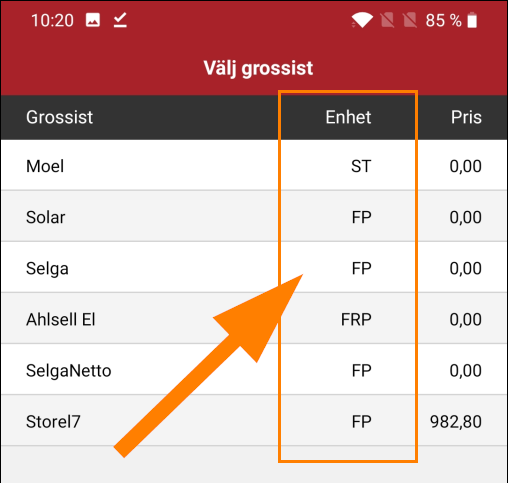This screenshot has height=483, width=508.
Task: Pick the SelgaNetto wholesaler entry
Action: point(254,369)
